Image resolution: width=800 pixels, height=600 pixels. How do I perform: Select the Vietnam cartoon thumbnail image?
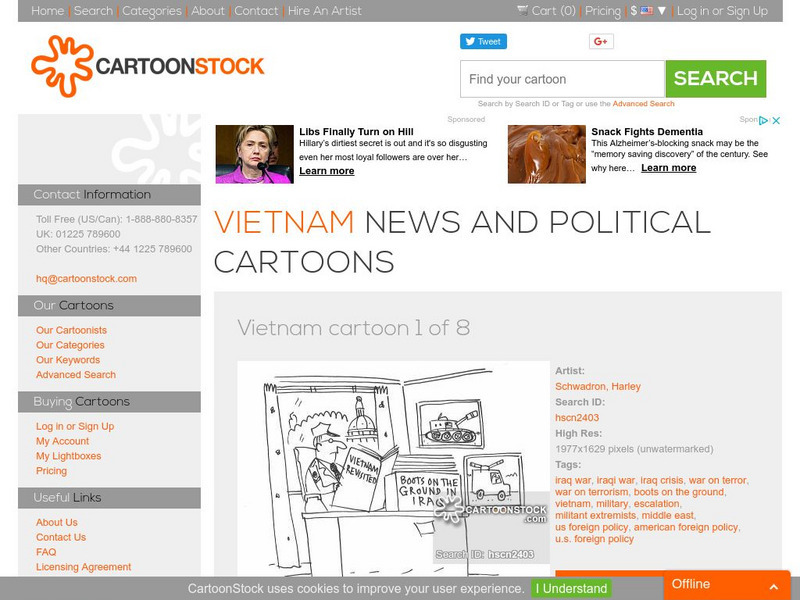coord(393,468)
